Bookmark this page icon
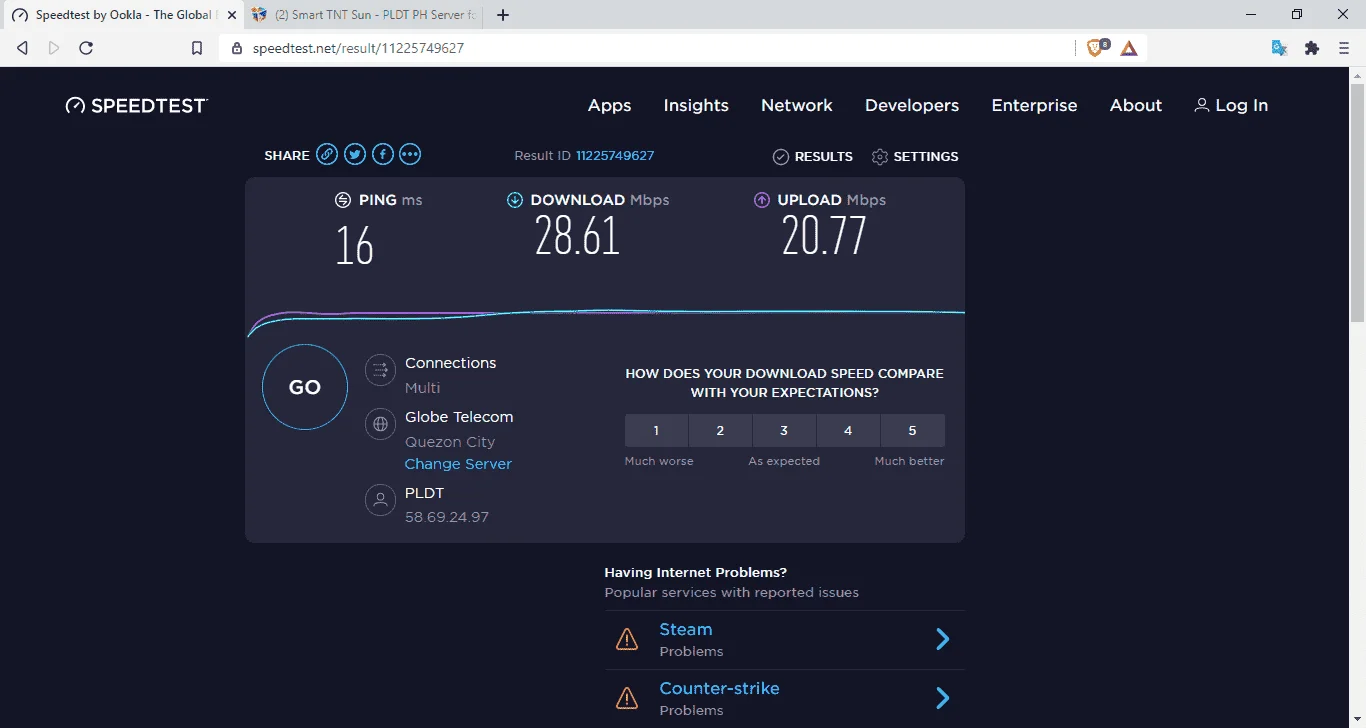Screen dimensions: 1366x728 (x=197, y=47)
